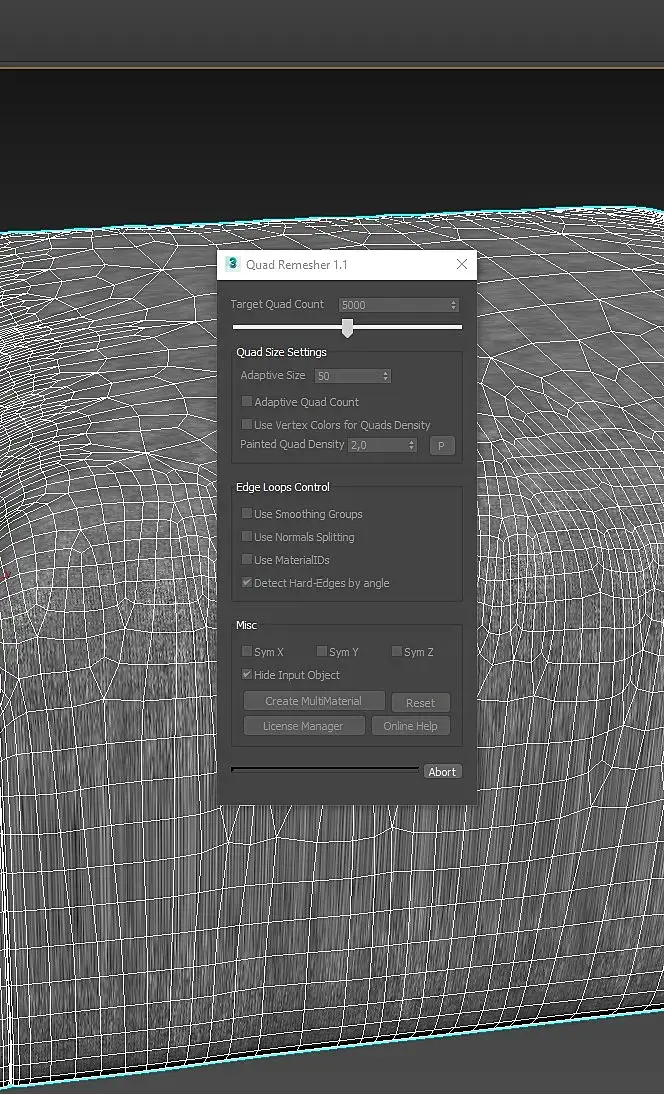Enable the Use Normals Splitting checkbox
Image resolution: width=664 pixels, height=1094 pixels.
[247, 537]
